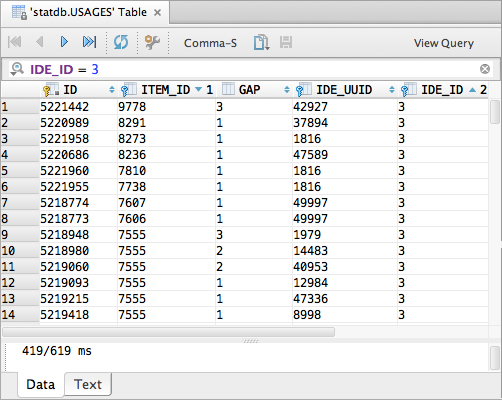Switch to the Text tab
The image size is (502, 400).
(x=88, y=384)
